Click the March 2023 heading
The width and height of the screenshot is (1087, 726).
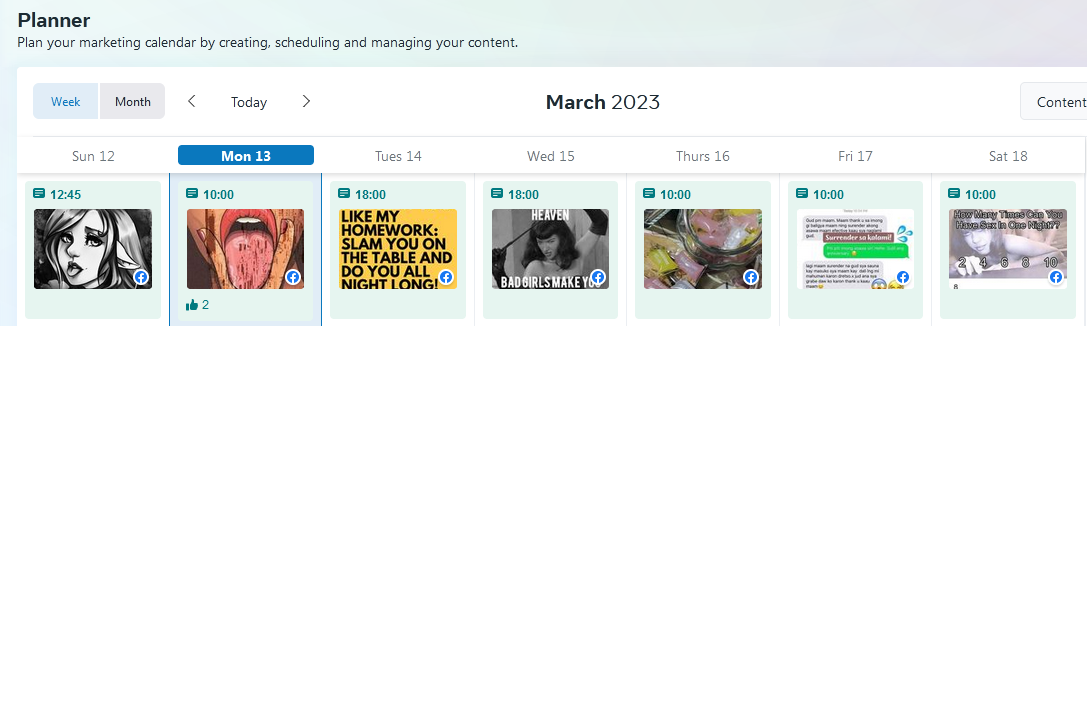coord(603,102)
